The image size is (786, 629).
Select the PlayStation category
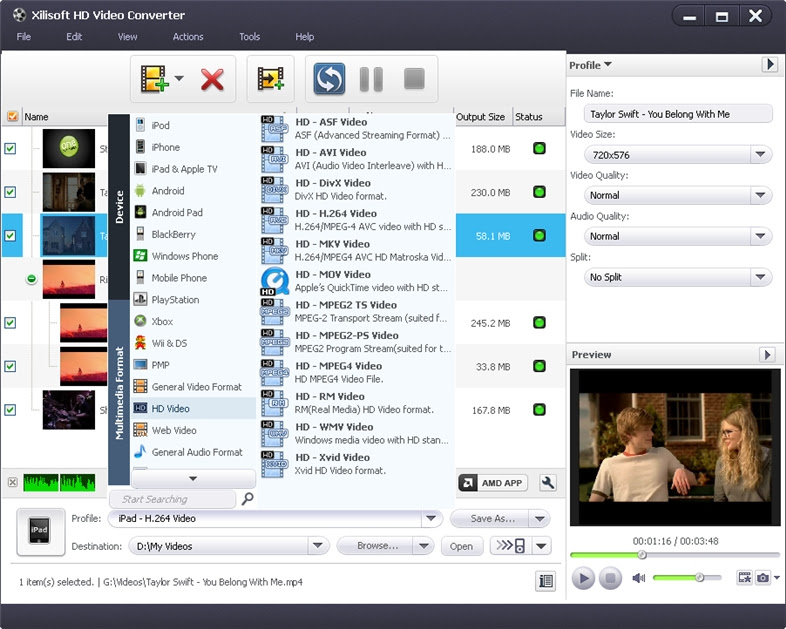193,300
